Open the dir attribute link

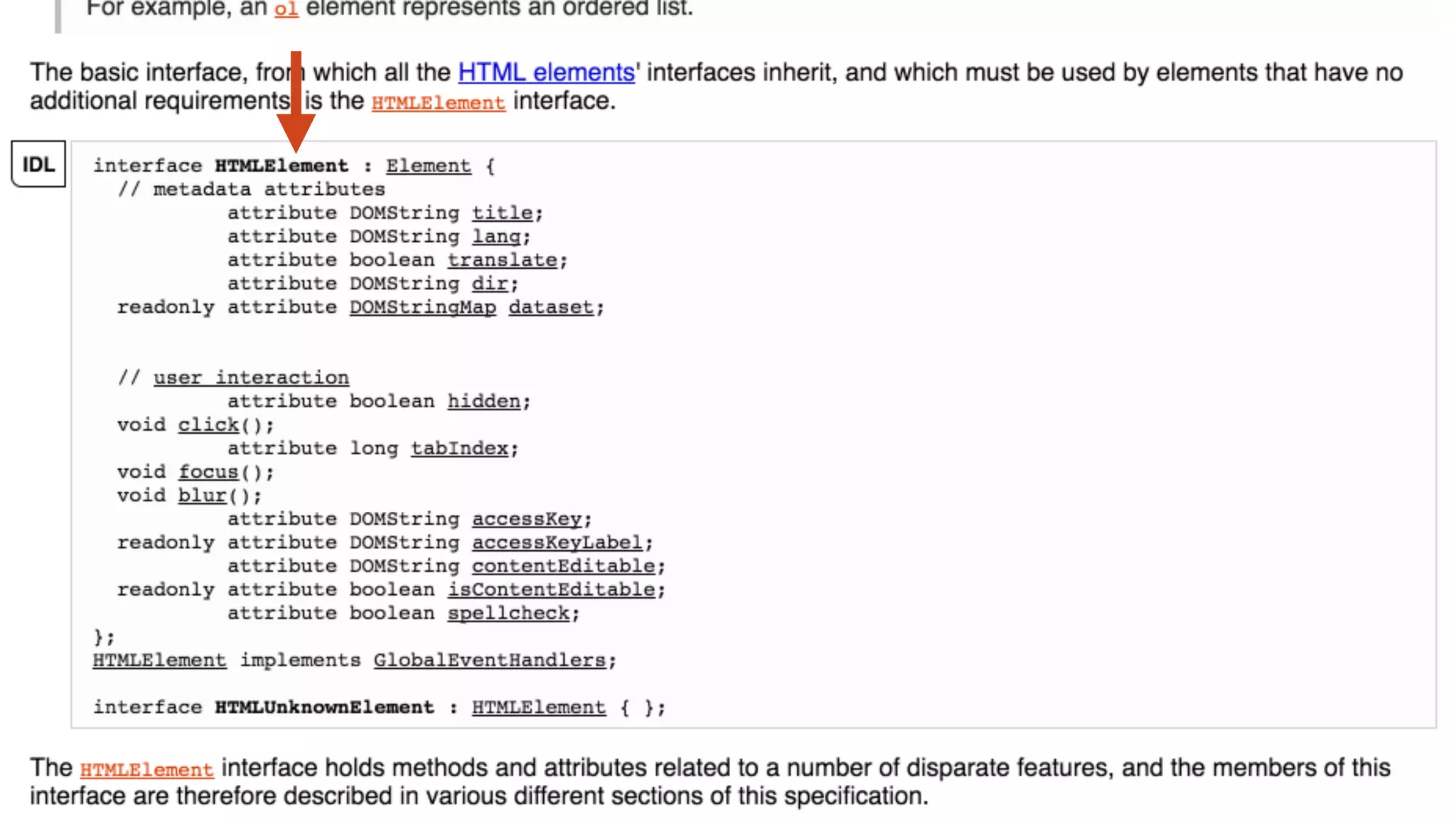490,283
